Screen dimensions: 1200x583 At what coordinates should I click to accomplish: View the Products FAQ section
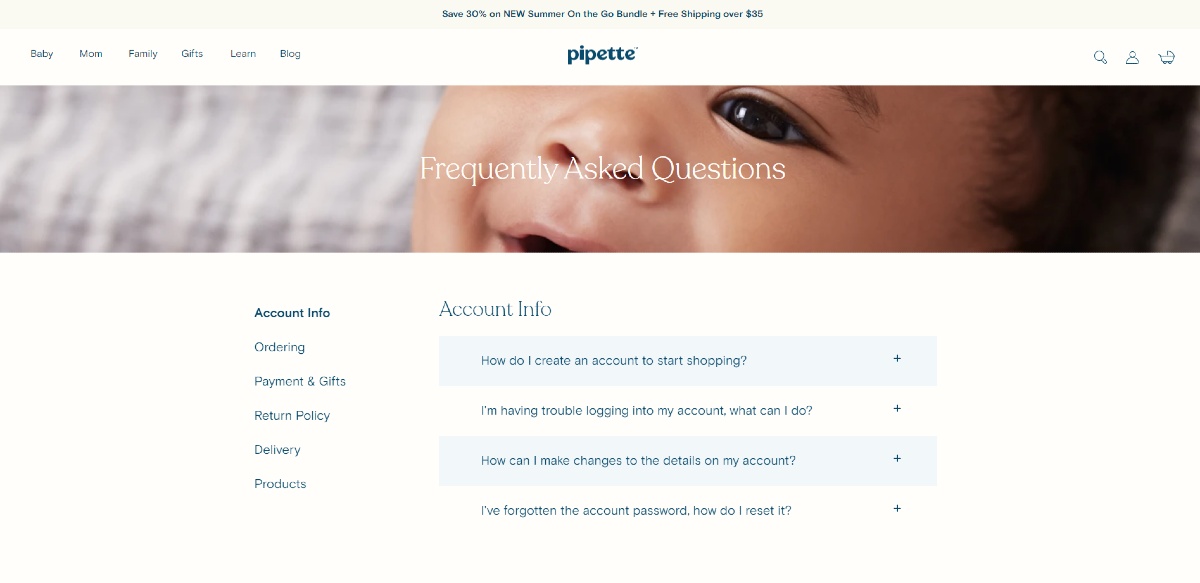coord(280,484)
